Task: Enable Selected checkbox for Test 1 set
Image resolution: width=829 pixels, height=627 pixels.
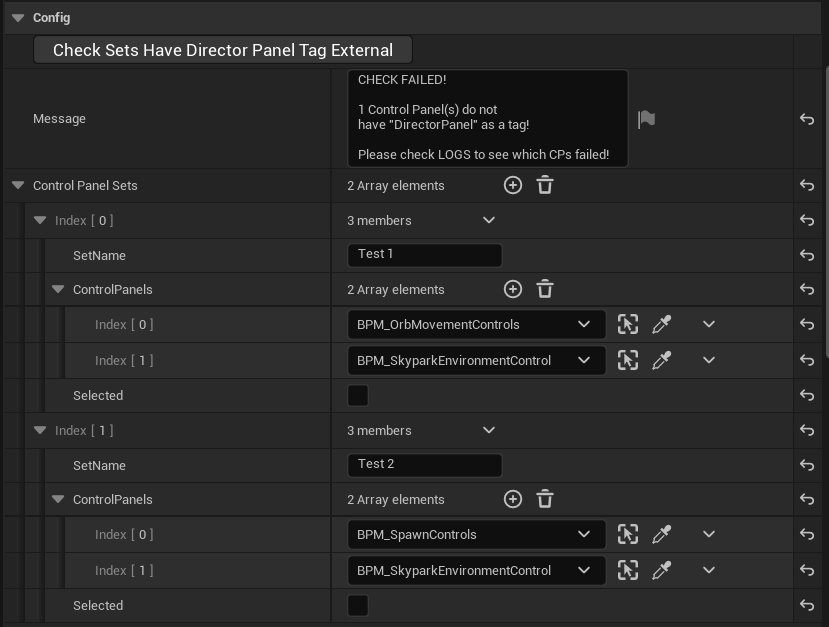Action: point(358,395)
